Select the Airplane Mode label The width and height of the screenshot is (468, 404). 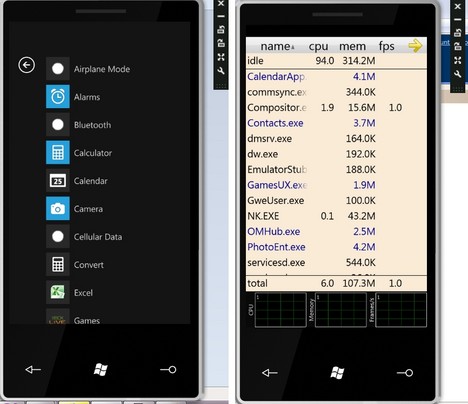point(102,69)
